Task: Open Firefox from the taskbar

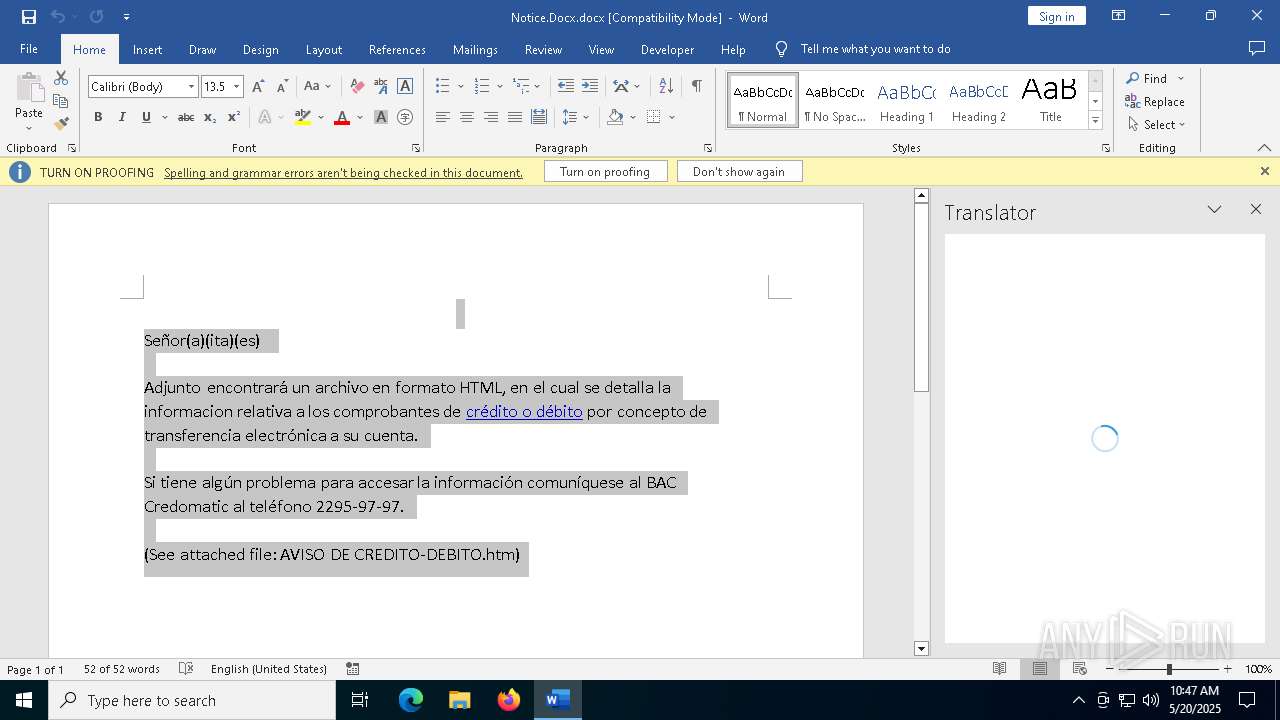Action: pyautogui.click(x=509, y=700)
